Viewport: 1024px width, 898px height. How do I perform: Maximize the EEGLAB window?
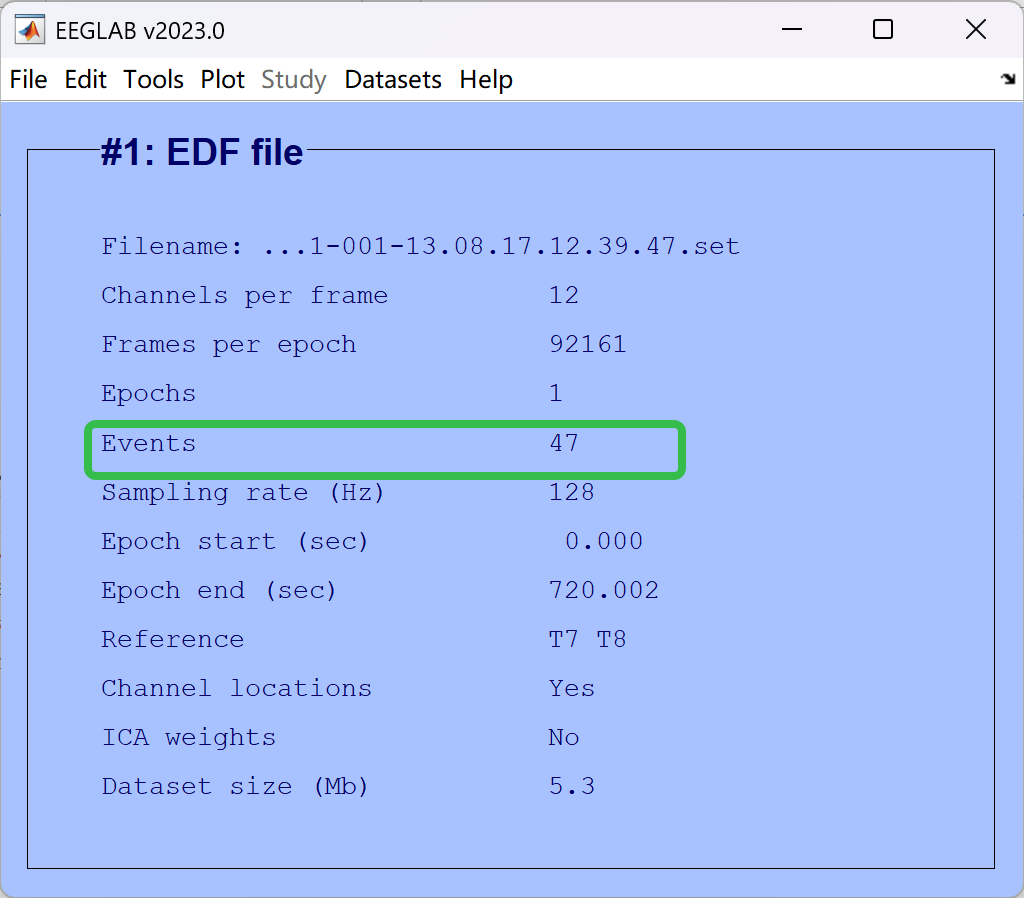point(883,29)
